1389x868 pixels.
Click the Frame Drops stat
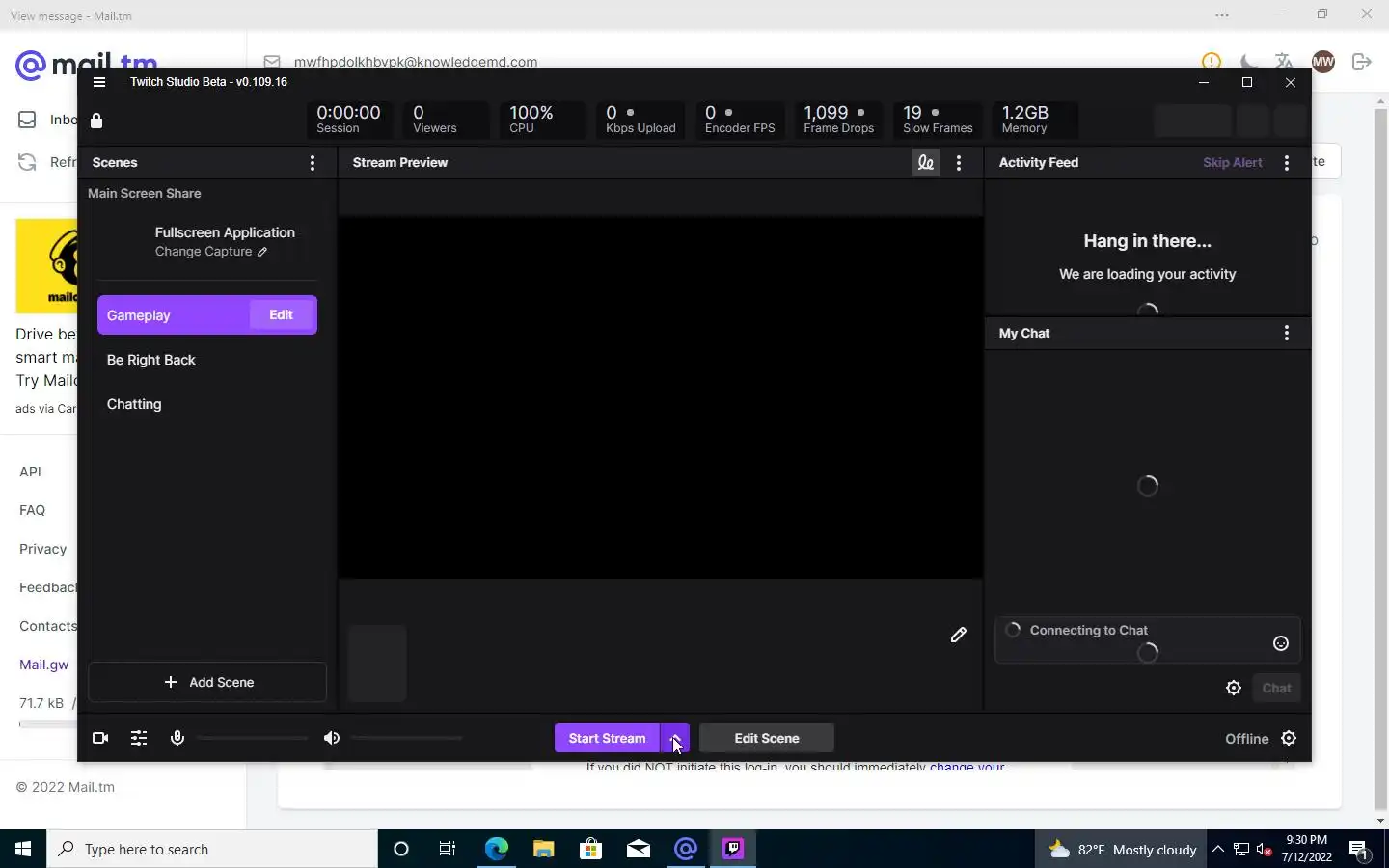coord(838,120)
